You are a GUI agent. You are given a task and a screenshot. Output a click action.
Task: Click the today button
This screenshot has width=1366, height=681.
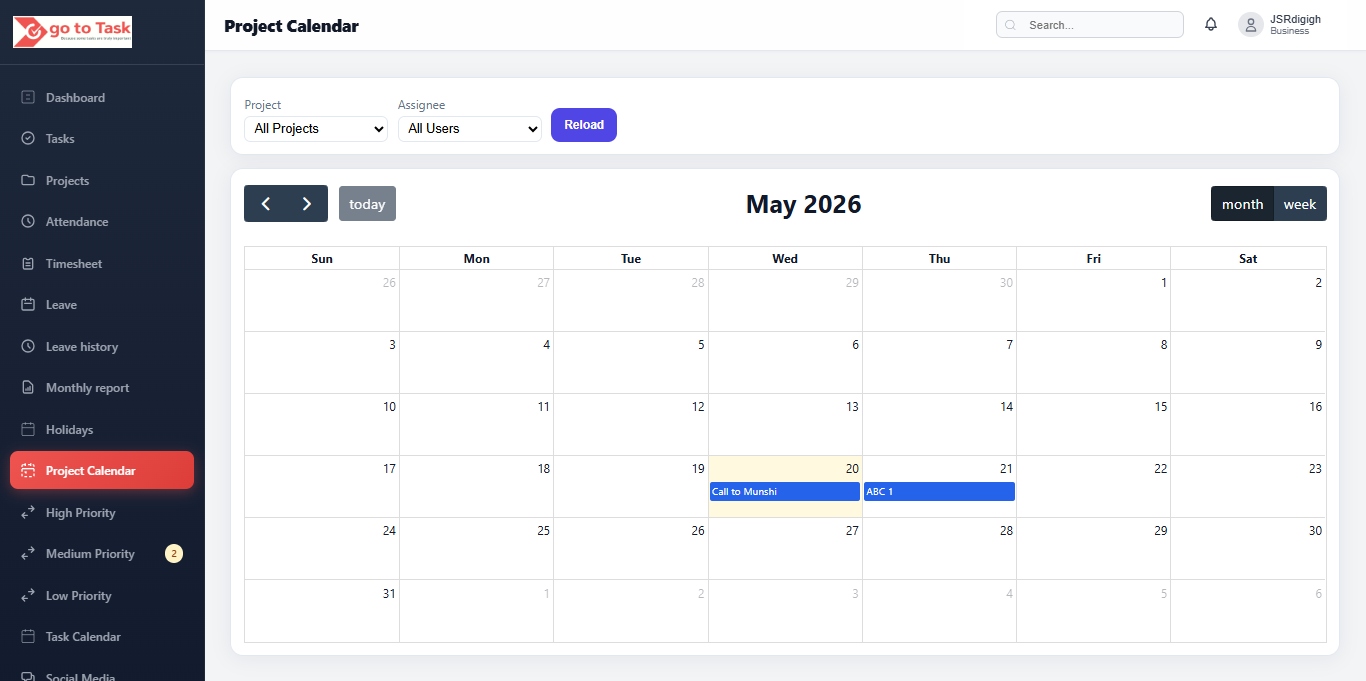click(x=367, y=204)
